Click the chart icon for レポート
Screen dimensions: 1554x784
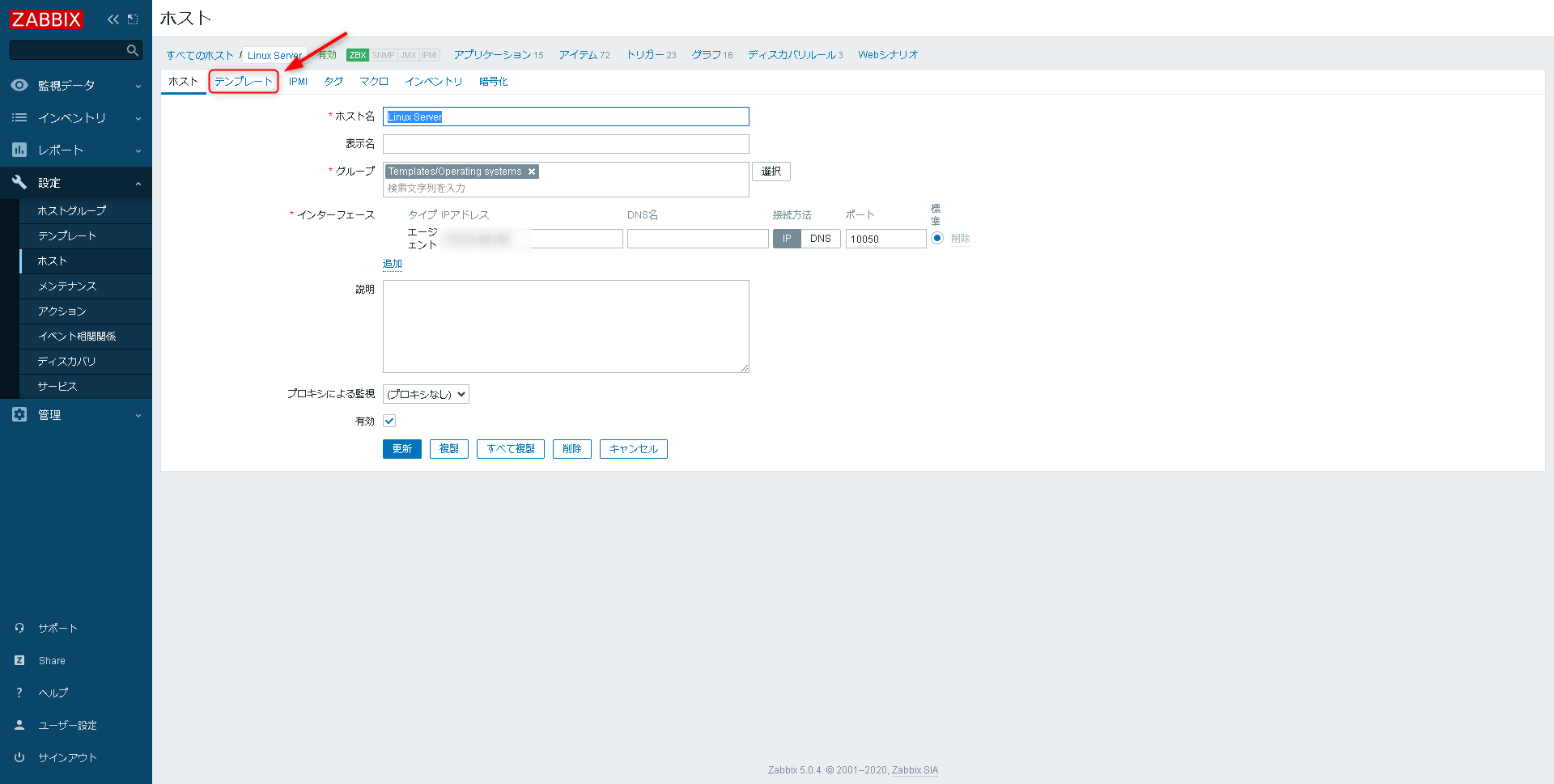[x=19, y=150]
